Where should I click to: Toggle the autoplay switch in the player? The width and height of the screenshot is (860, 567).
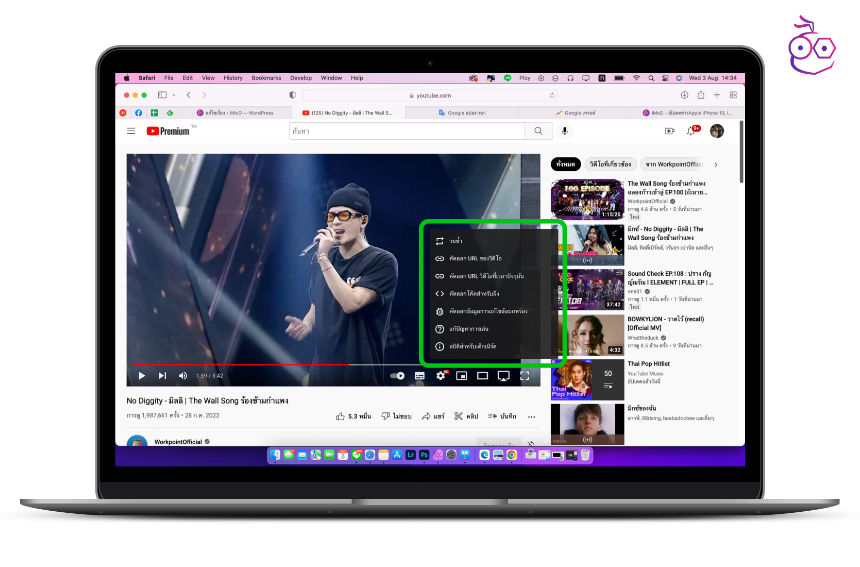tap(397, 376)
